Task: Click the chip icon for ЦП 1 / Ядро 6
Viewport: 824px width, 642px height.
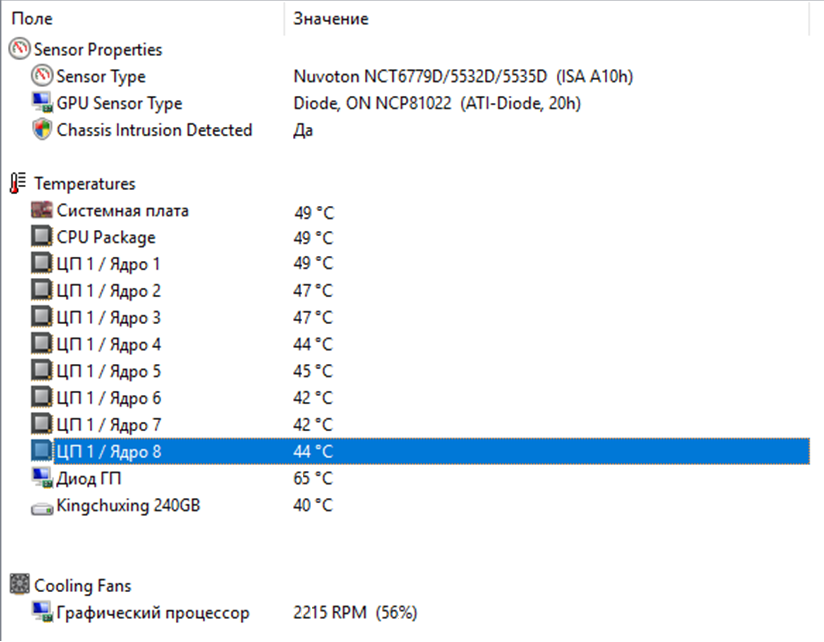Action: tap(42, 397)
